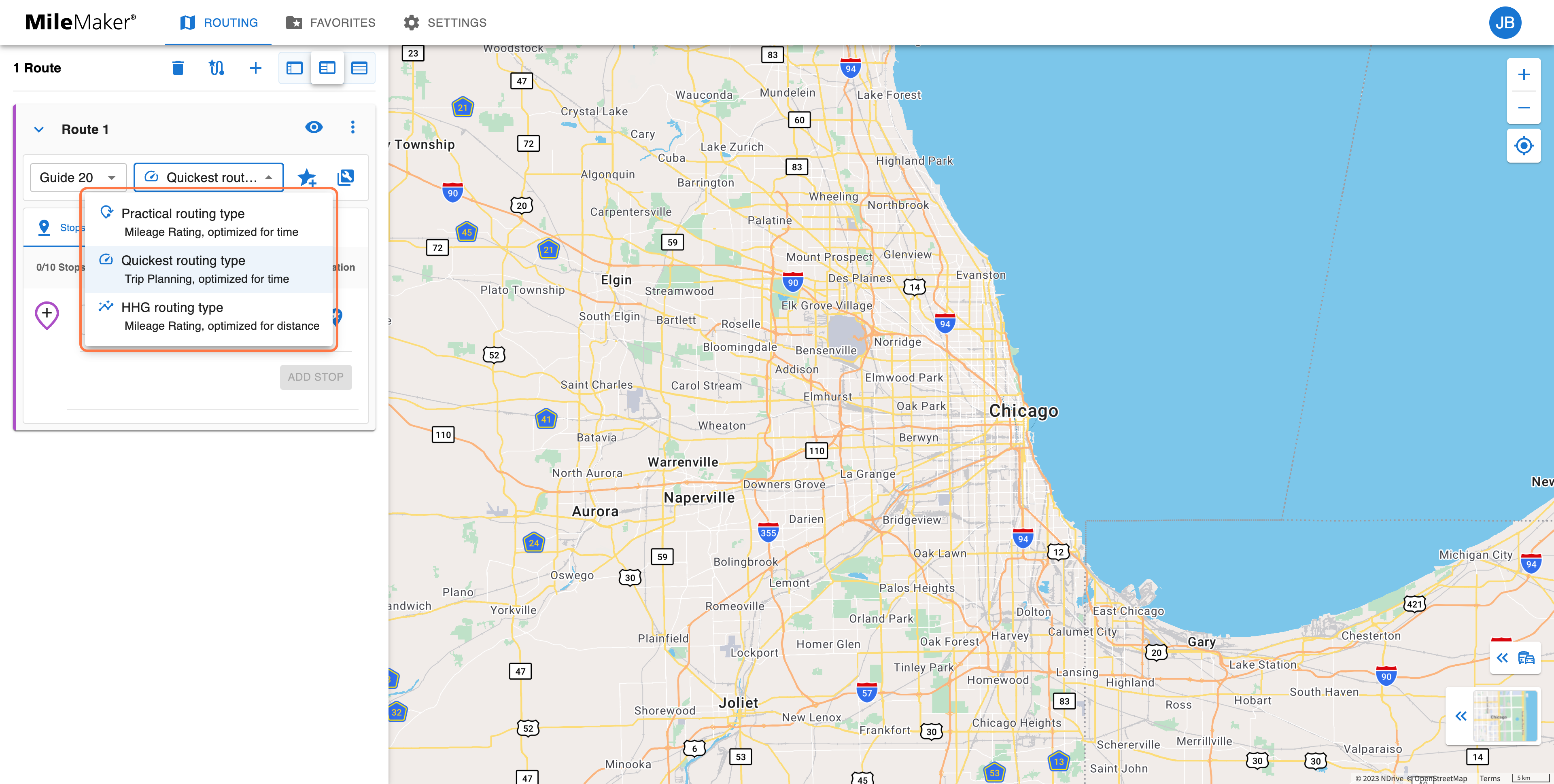
Task: Save route to favorites star icon
Action: pyautogui.click(x=307, y=177)
